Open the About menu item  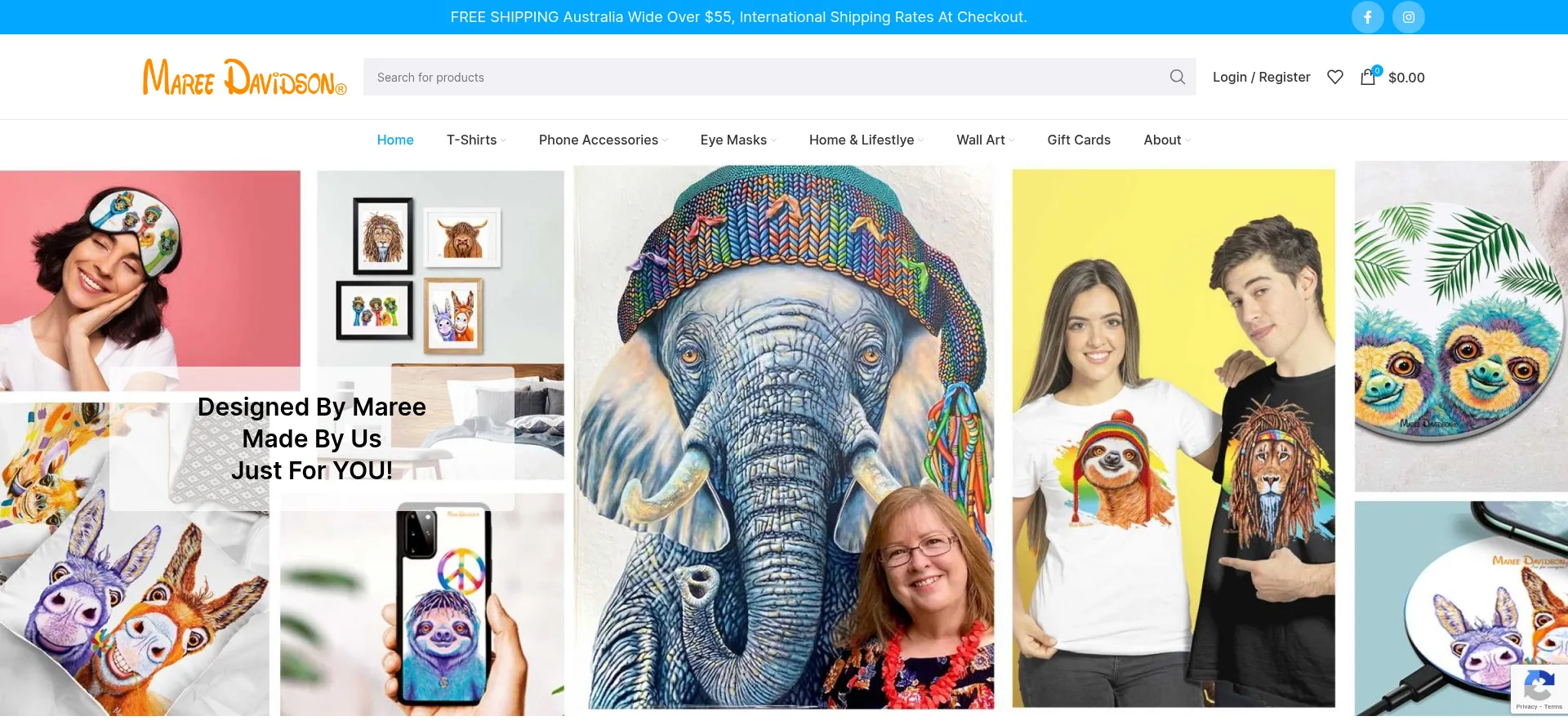pyautogui.click(x=1166, y=140)
